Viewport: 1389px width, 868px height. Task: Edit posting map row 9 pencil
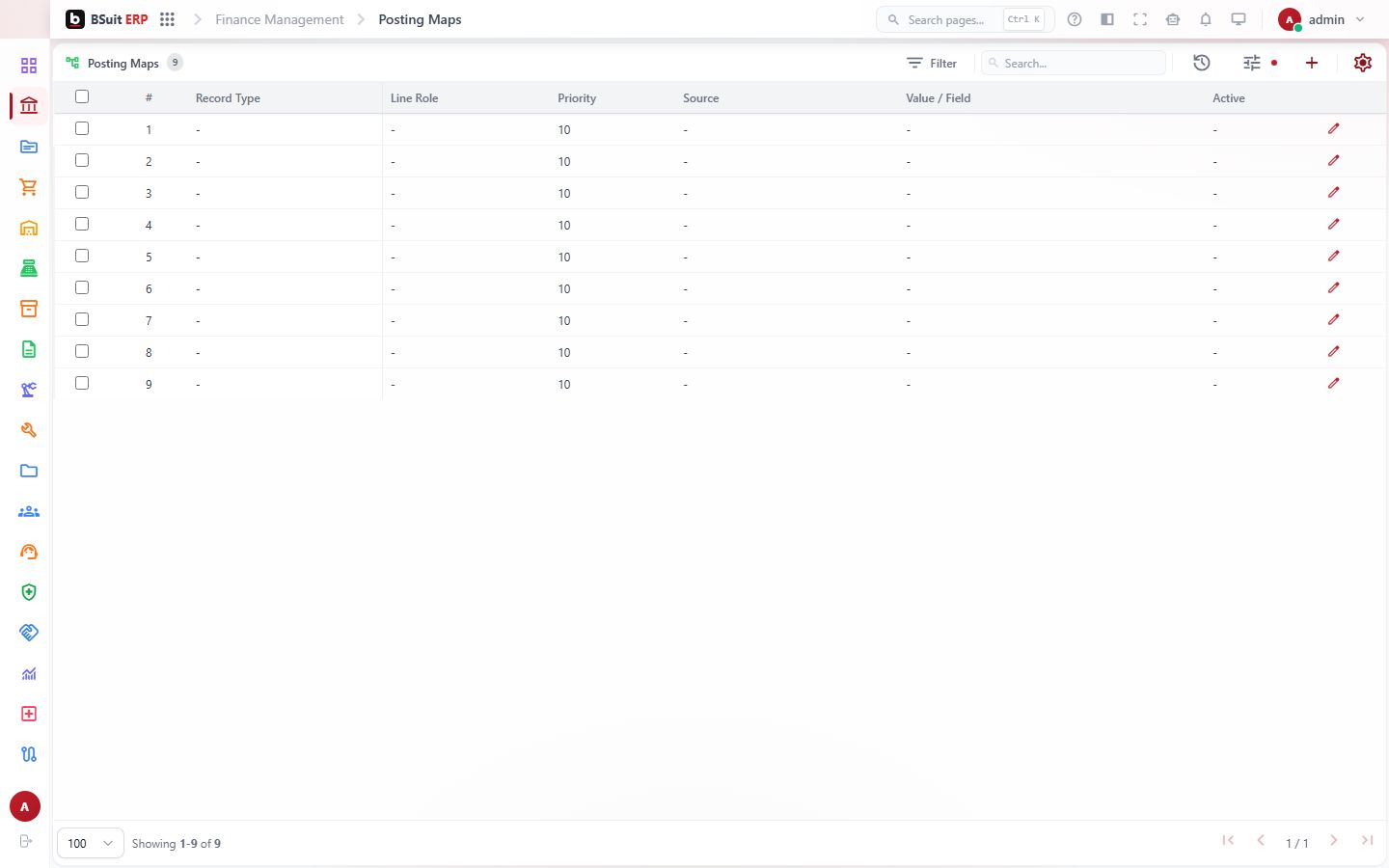click(x=1334, y=383)
